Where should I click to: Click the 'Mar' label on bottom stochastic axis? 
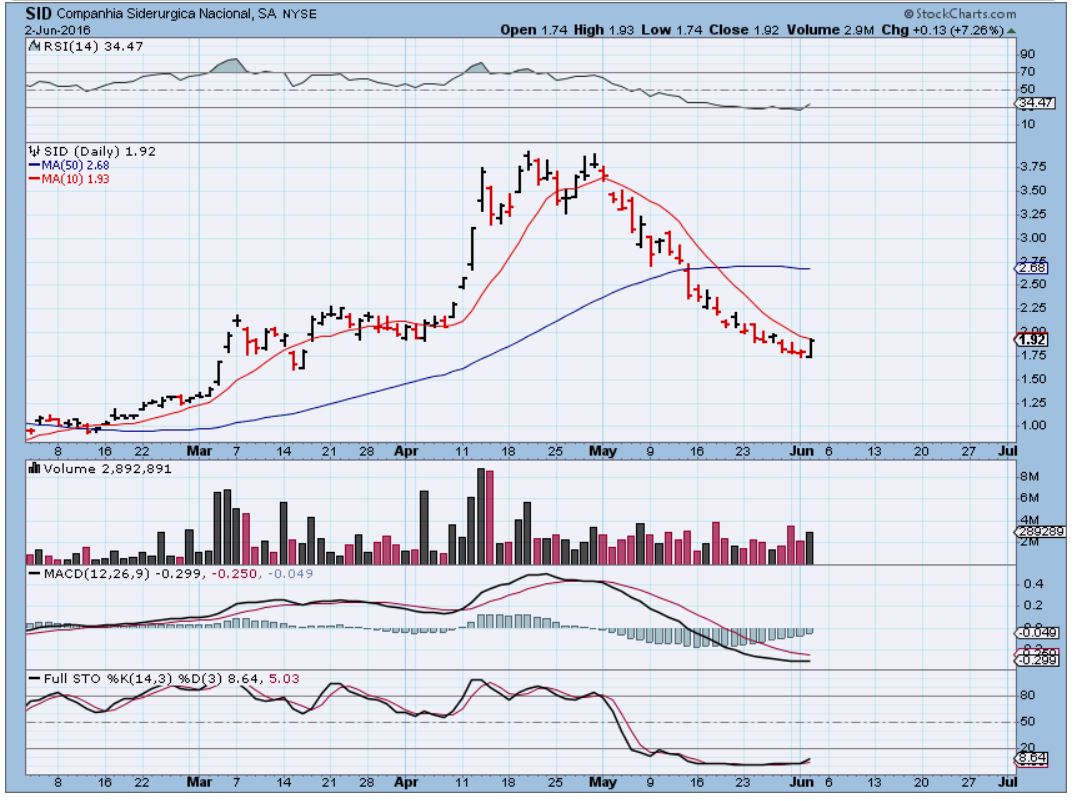pos(200,782)
